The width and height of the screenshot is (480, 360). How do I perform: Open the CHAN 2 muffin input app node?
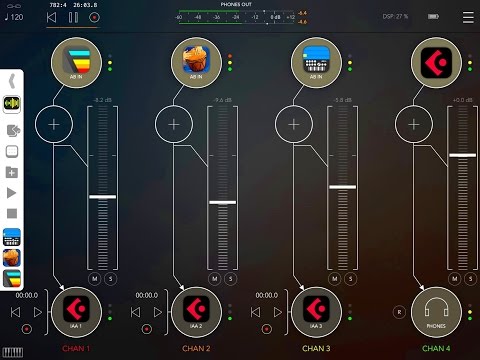(196, 62)
